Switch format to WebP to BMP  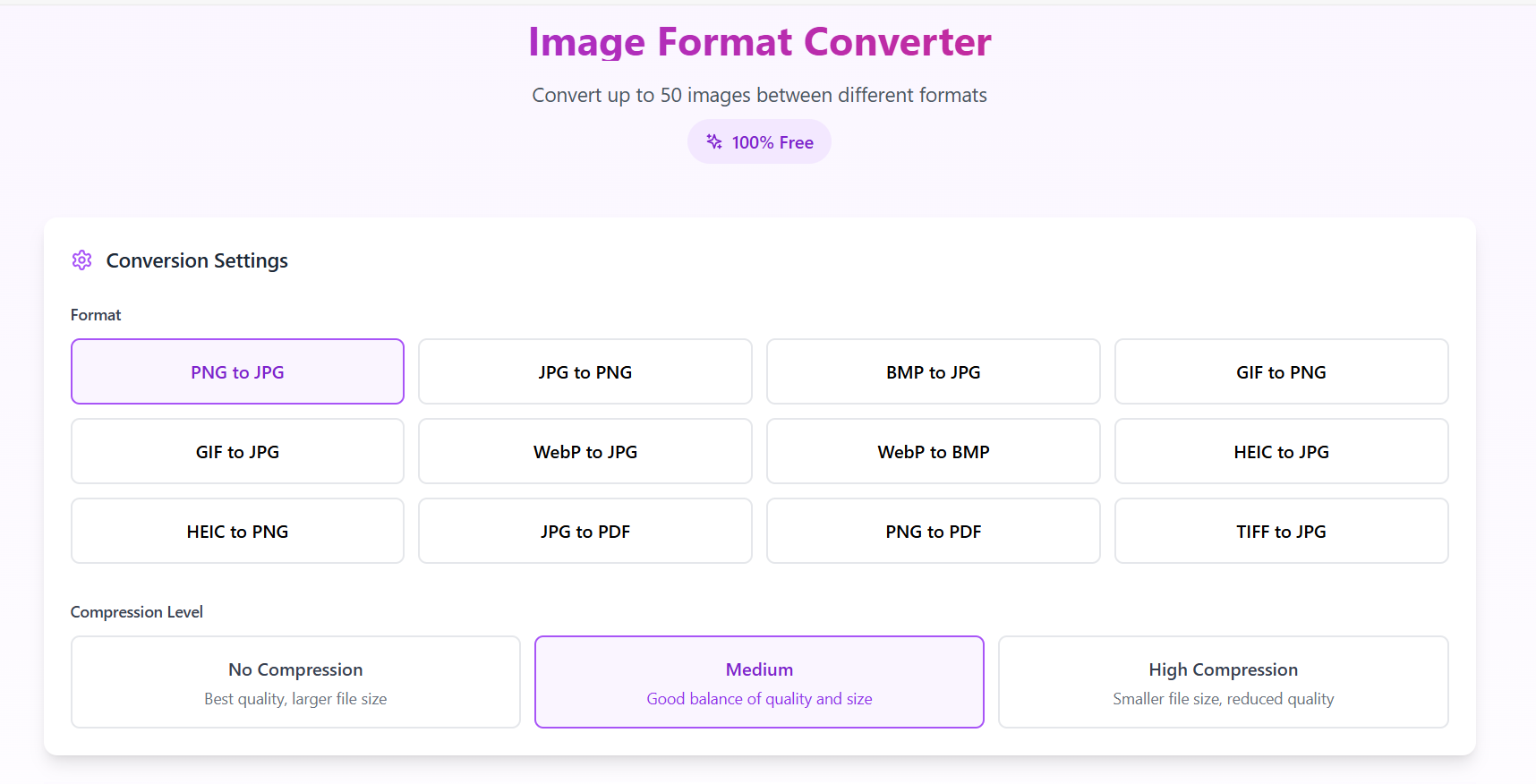click(933, 451)
